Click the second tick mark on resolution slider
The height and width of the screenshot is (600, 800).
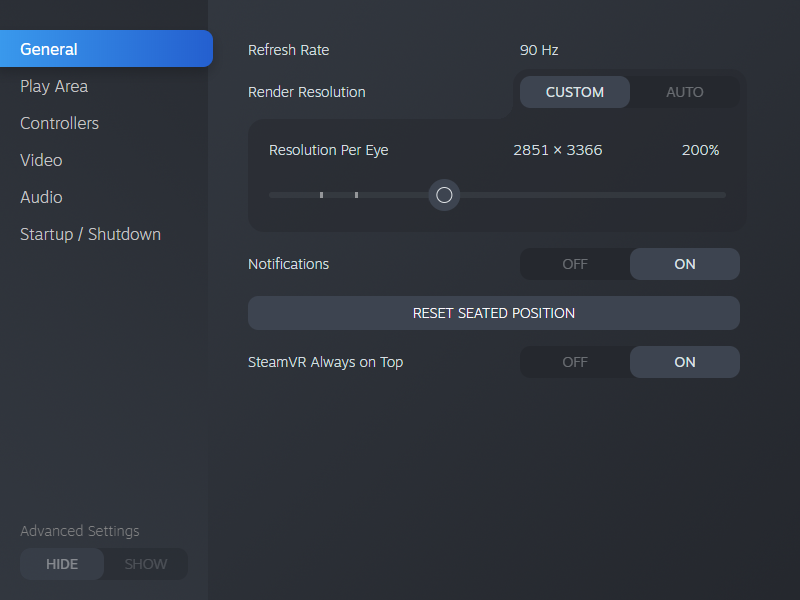[x=356, y=195]
